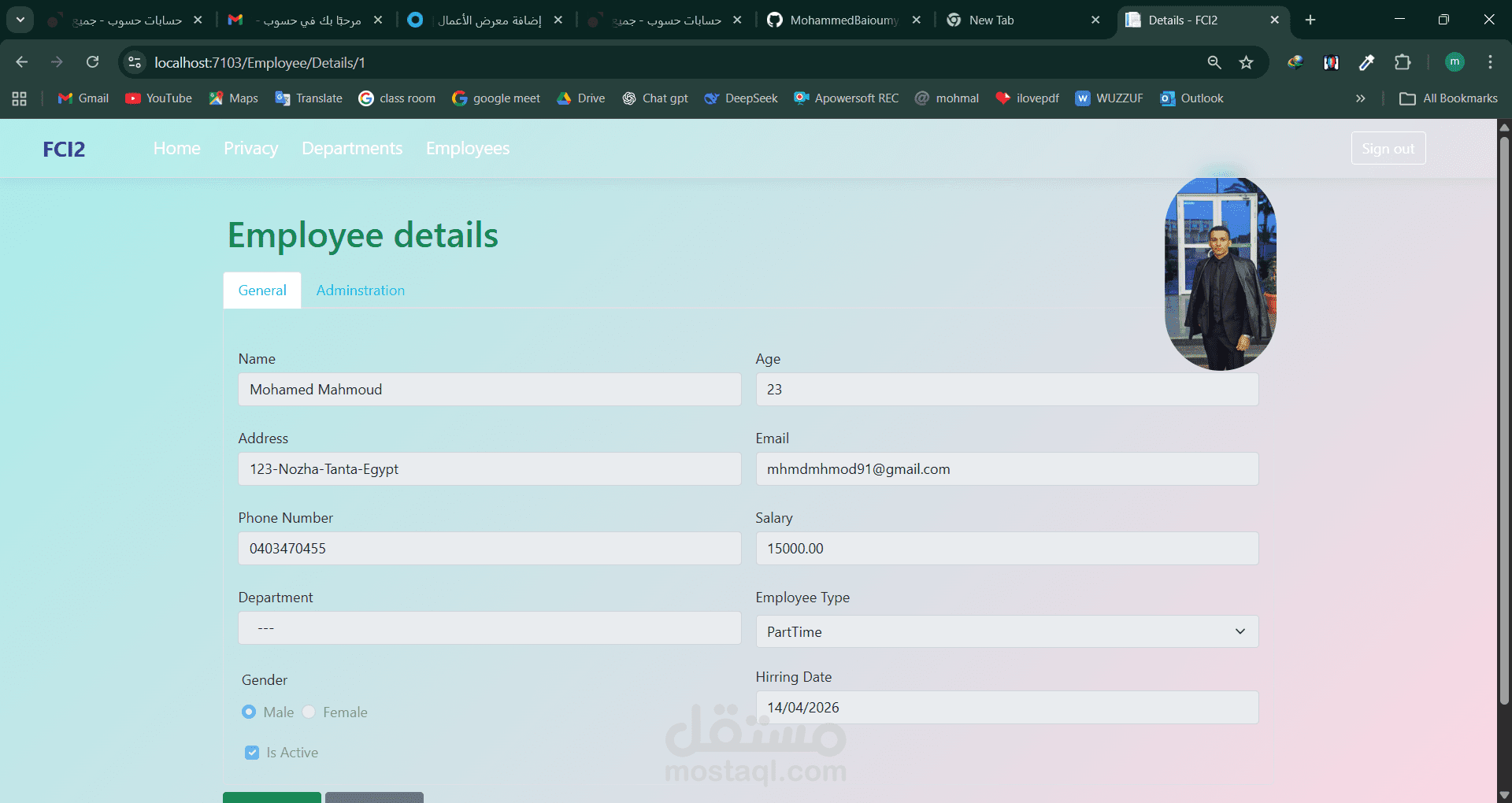Open the Translate bookmark
The height and width of the screenshot is (803, 1512).
click(x=309, y=98)
